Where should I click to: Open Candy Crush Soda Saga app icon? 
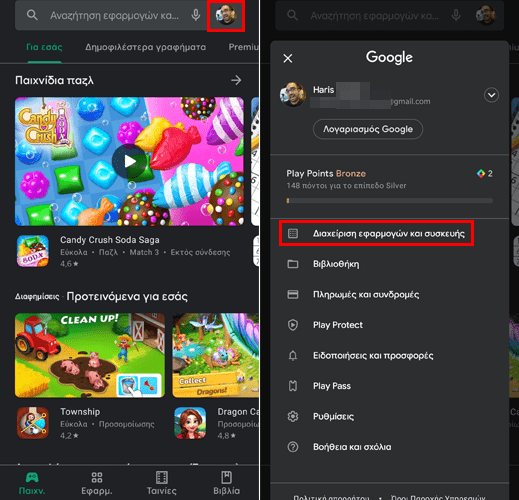pos(33,251)
